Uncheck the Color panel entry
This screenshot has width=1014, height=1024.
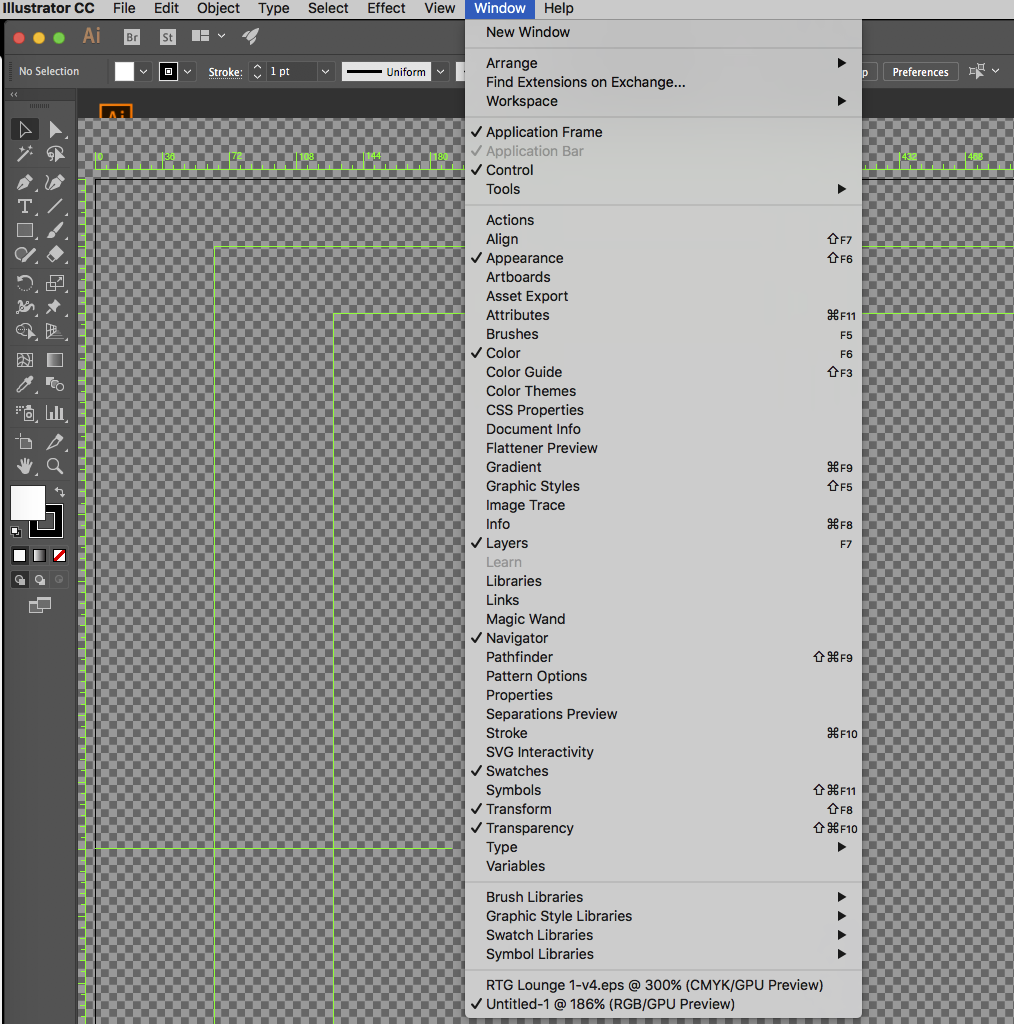coord(663,353)
